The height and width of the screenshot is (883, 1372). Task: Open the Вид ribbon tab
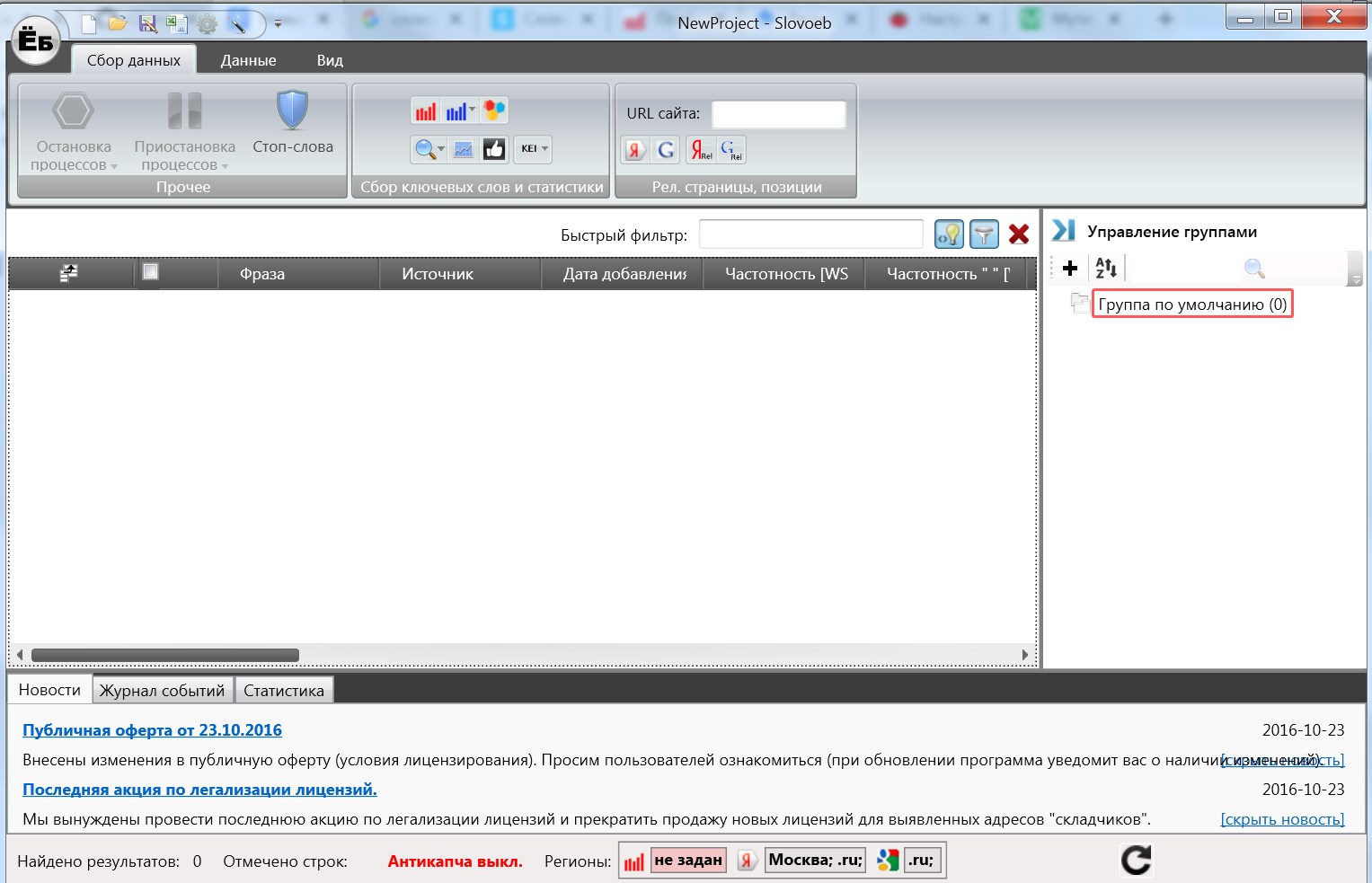(330, 60)
